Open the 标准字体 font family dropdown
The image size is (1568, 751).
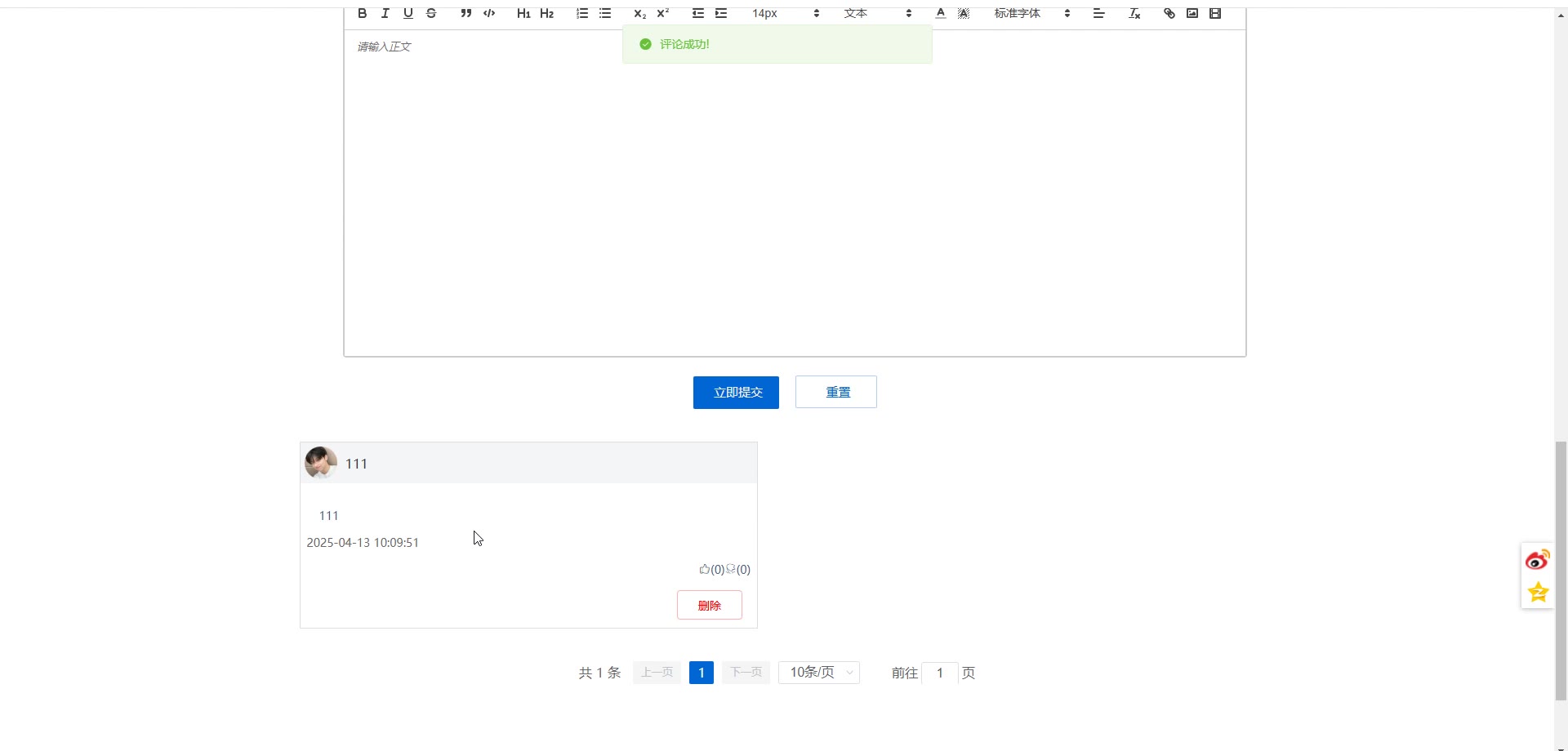1032,13
